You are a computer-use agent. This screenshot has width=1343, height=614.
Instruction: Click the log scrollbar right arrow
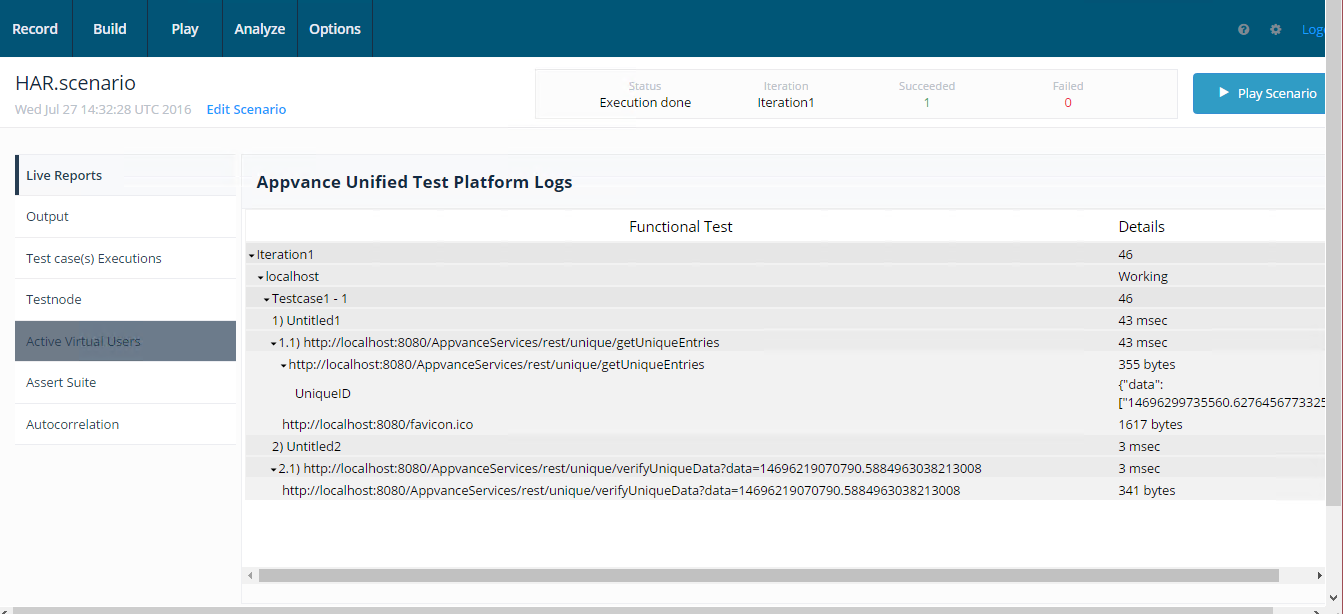coord(1320,576)
